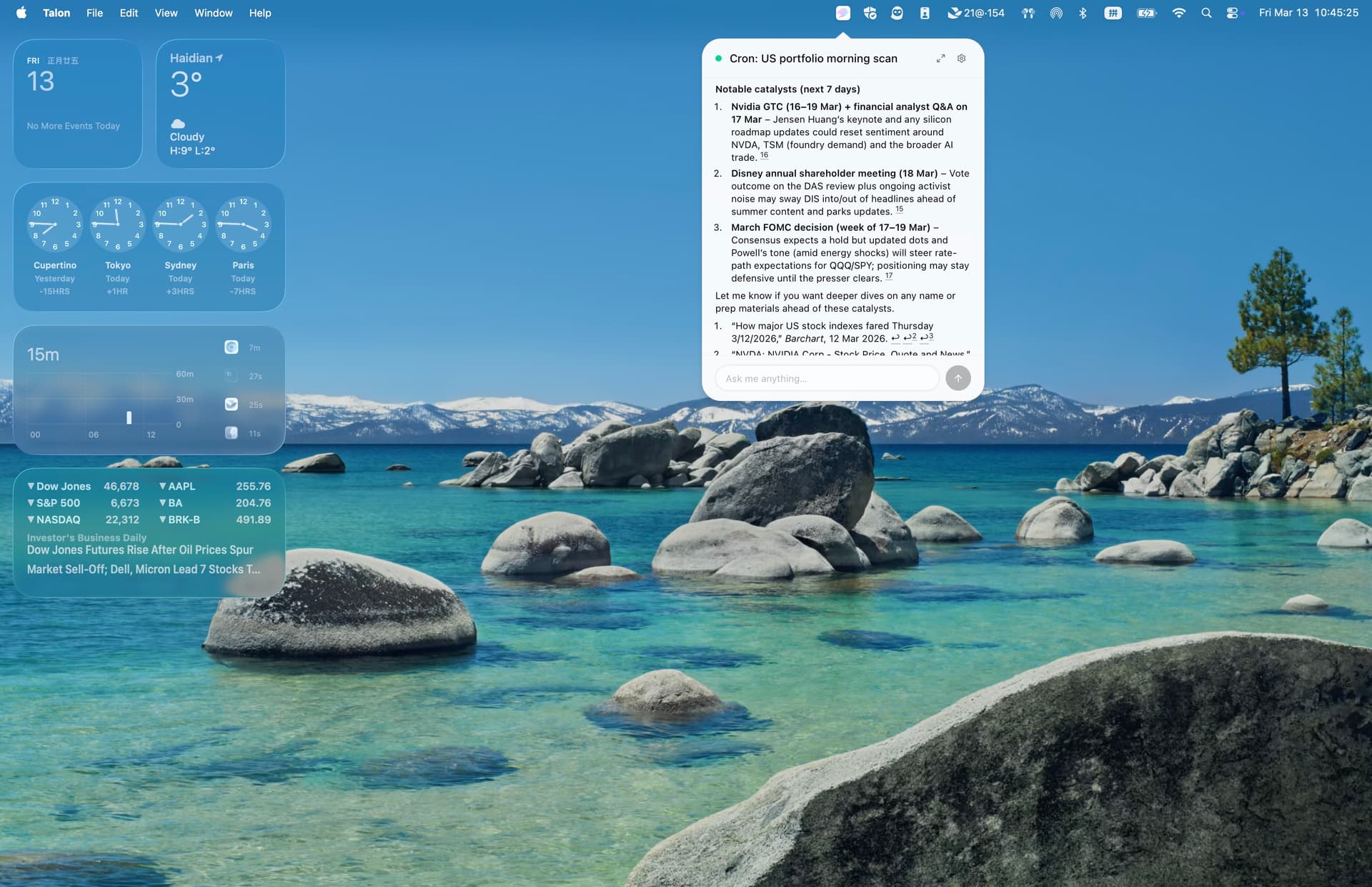Screen dimensions: 1372x887
Task: Click the AAPL stock row in widget
Action: pos(215,486)
